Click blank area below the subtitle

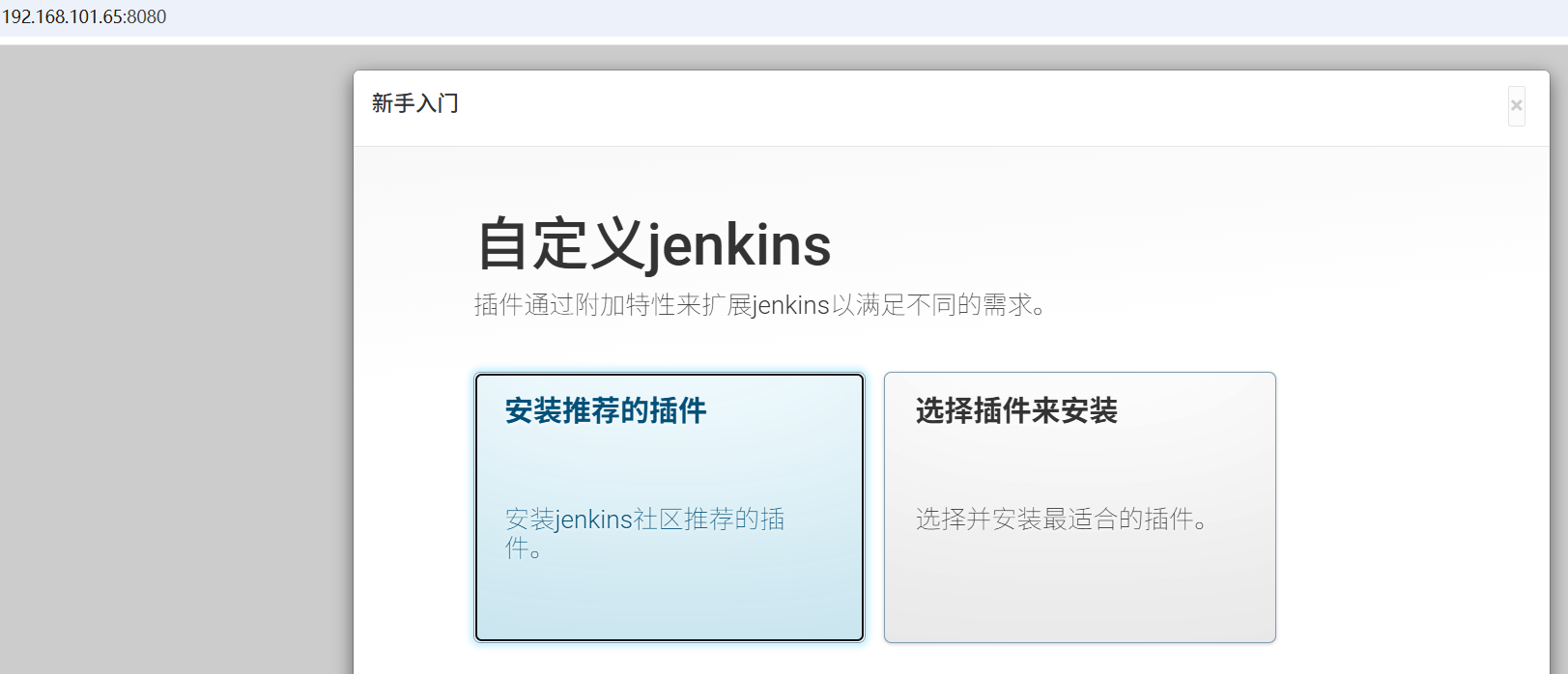[870, 345]
